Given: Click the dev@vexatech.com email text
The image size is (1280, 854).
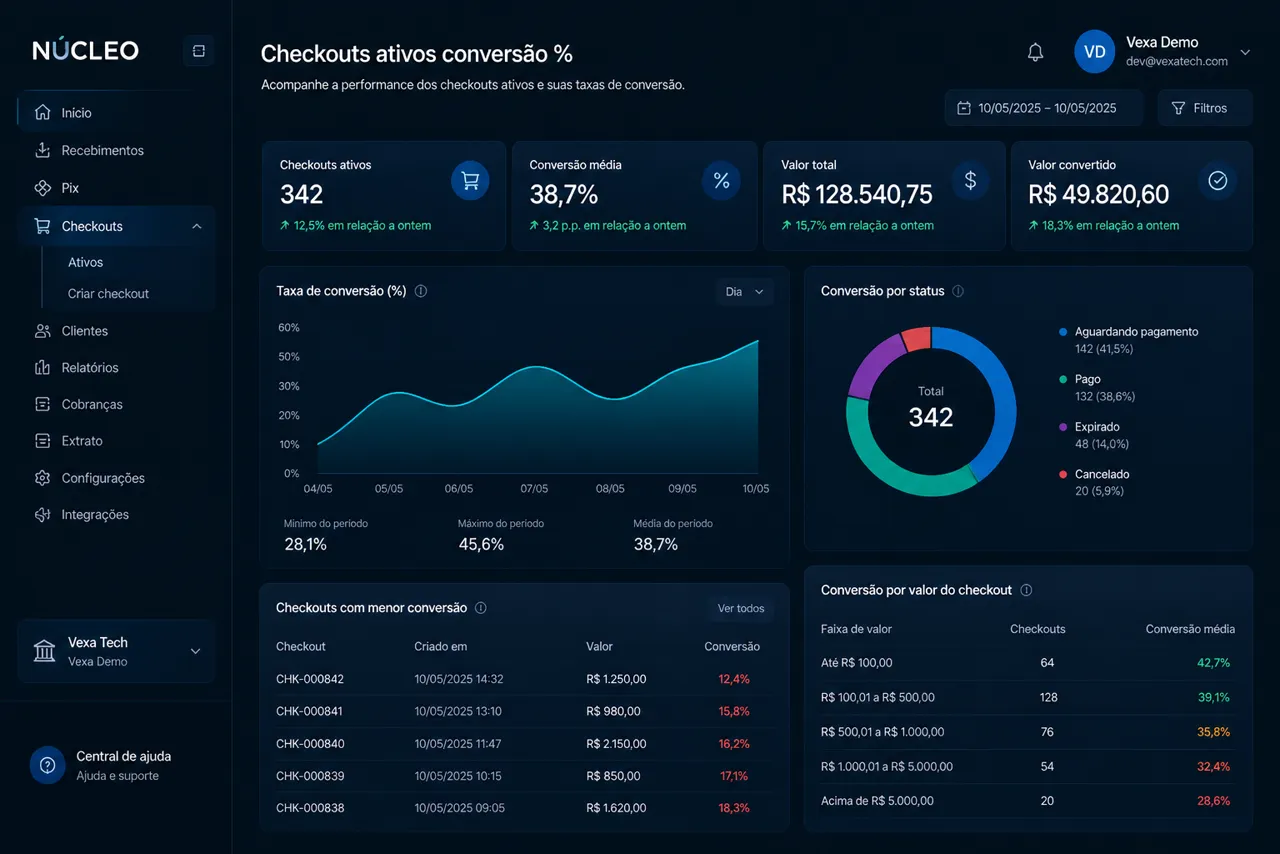Looking at the screenshot, I should pos(1177,62).
